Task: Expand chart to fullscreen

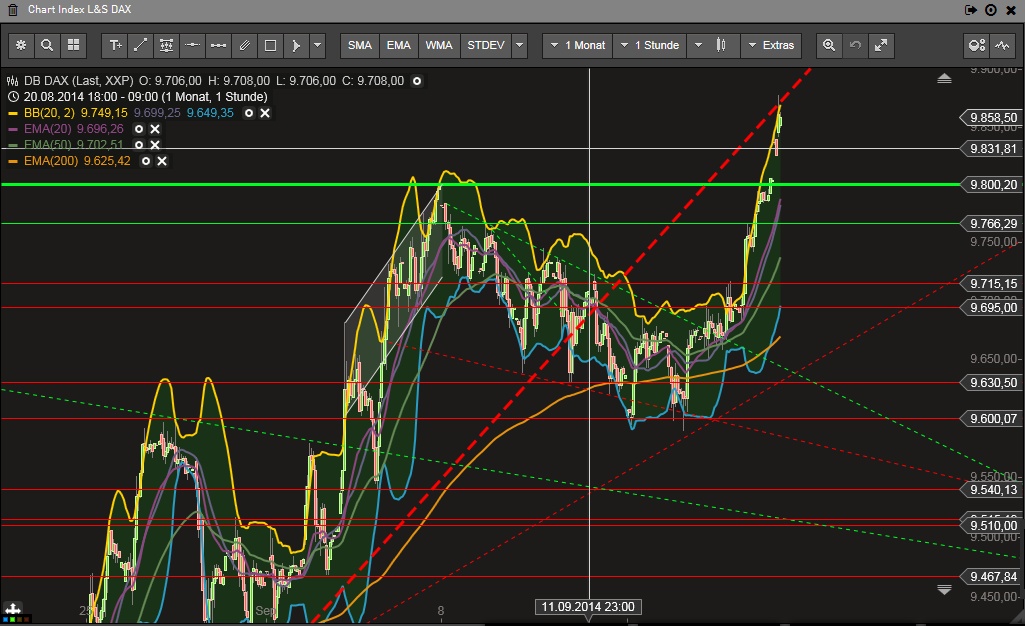Action: [x=880, y=45]
